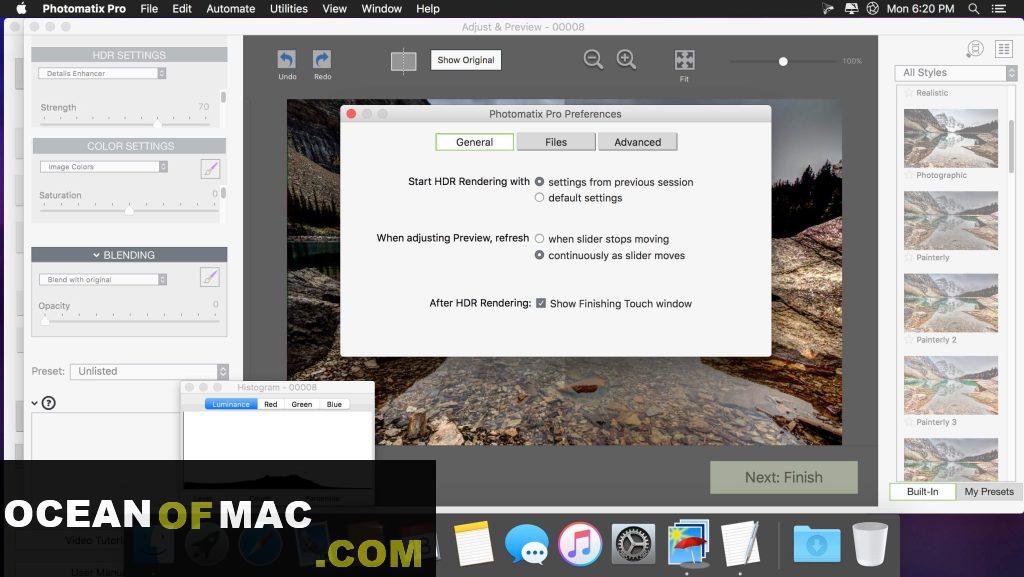Click the Undo arrow icon
Screen dimensions: 1024x577
(x=286, y=59)
